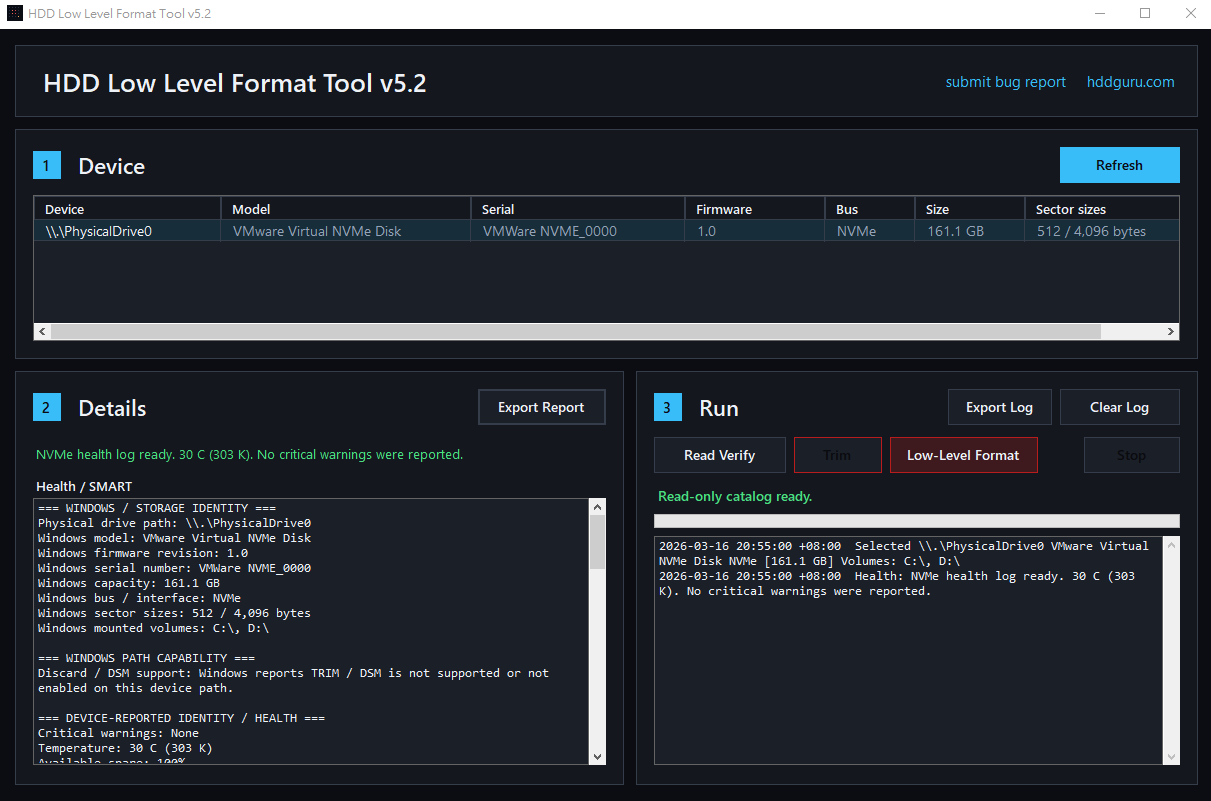
Task: Visit the hddguru.com link
Action: point(1130,82)
